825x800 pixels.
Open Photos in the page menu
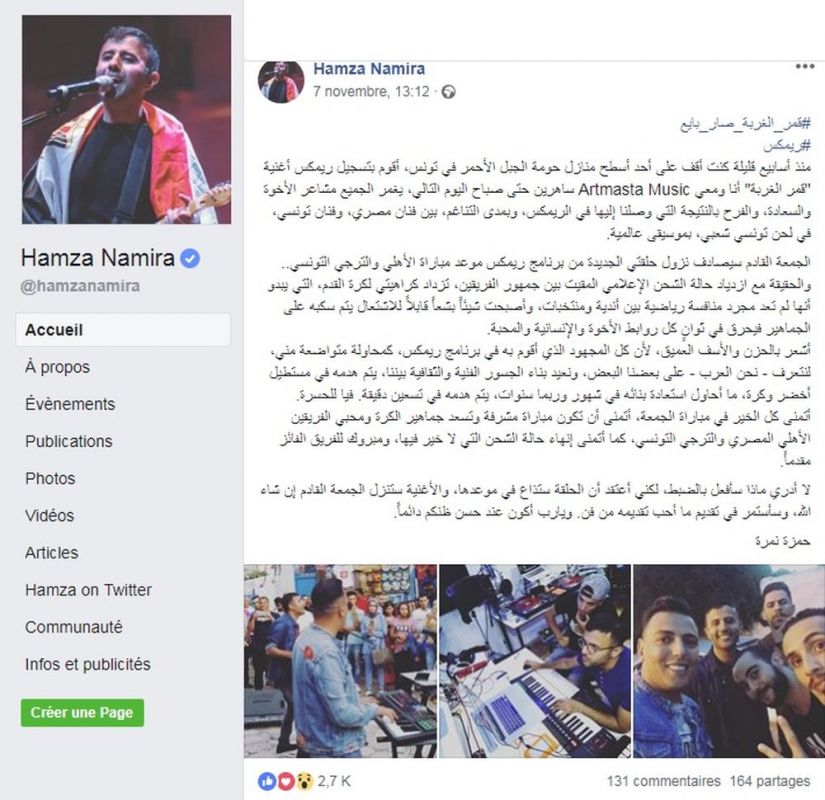pos(50,478)
